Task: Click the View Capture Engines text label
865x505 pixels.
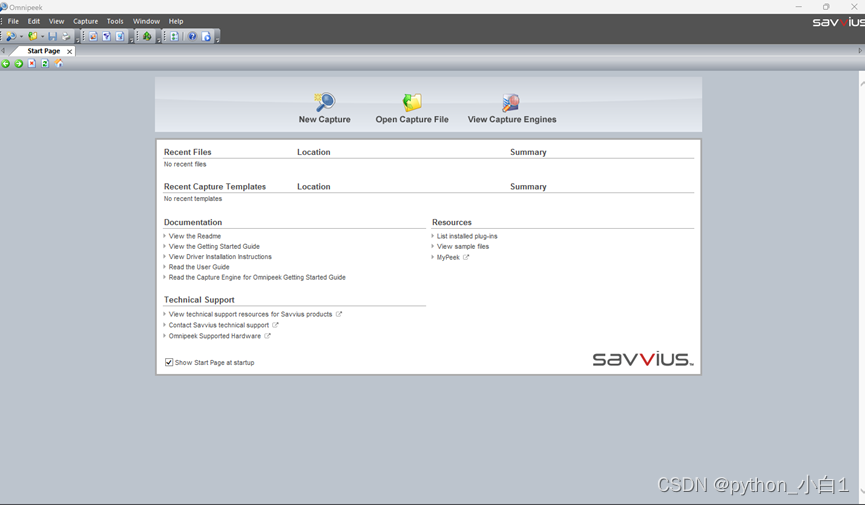Action: (x=512, y=119)
